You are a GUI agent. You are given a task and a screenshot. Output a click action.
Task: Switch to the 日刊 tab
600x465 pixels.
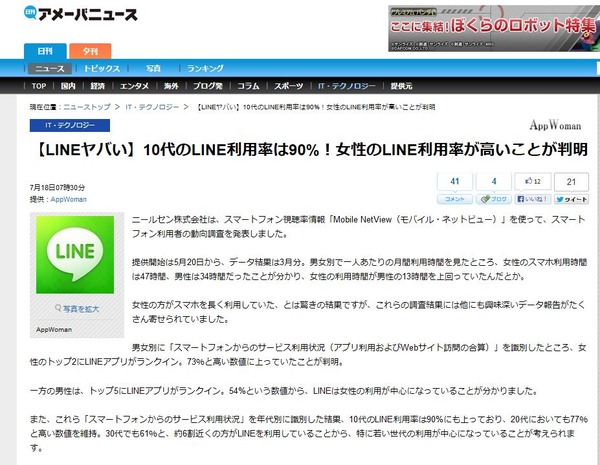45,51
